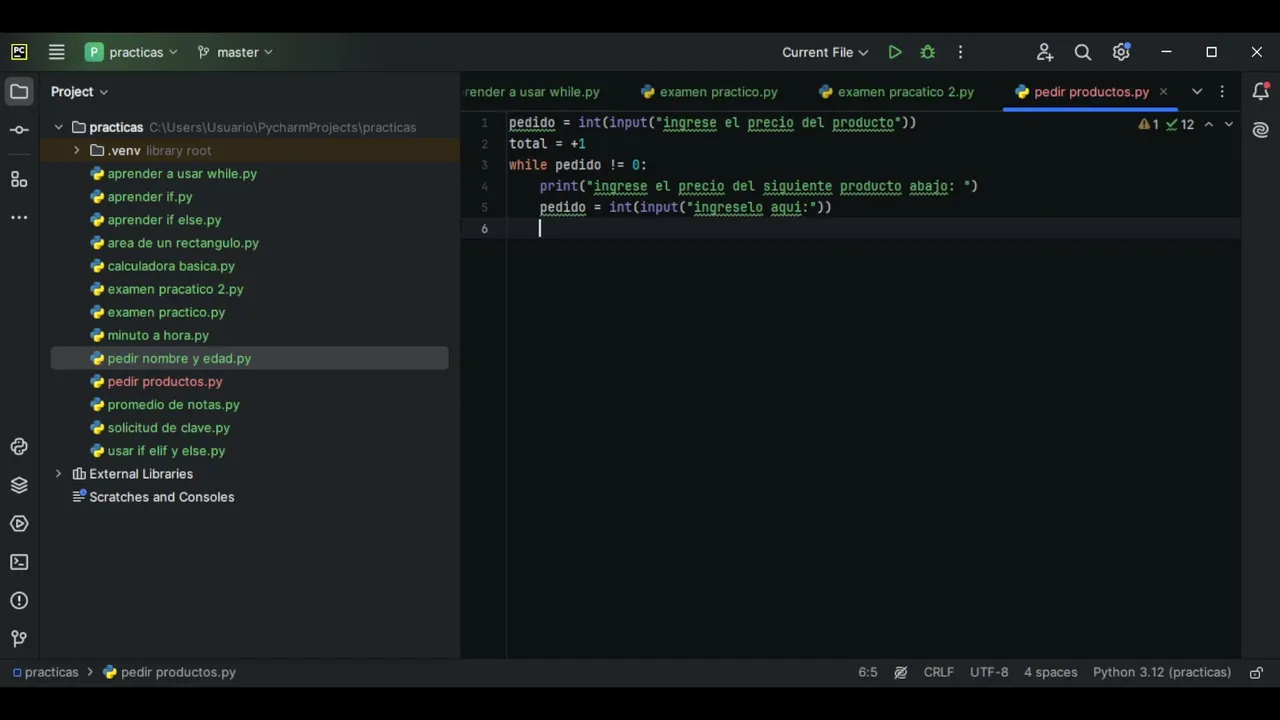Viewport: 1280px width, 720px height.
Task: Debug the current file
Action: 928,52
